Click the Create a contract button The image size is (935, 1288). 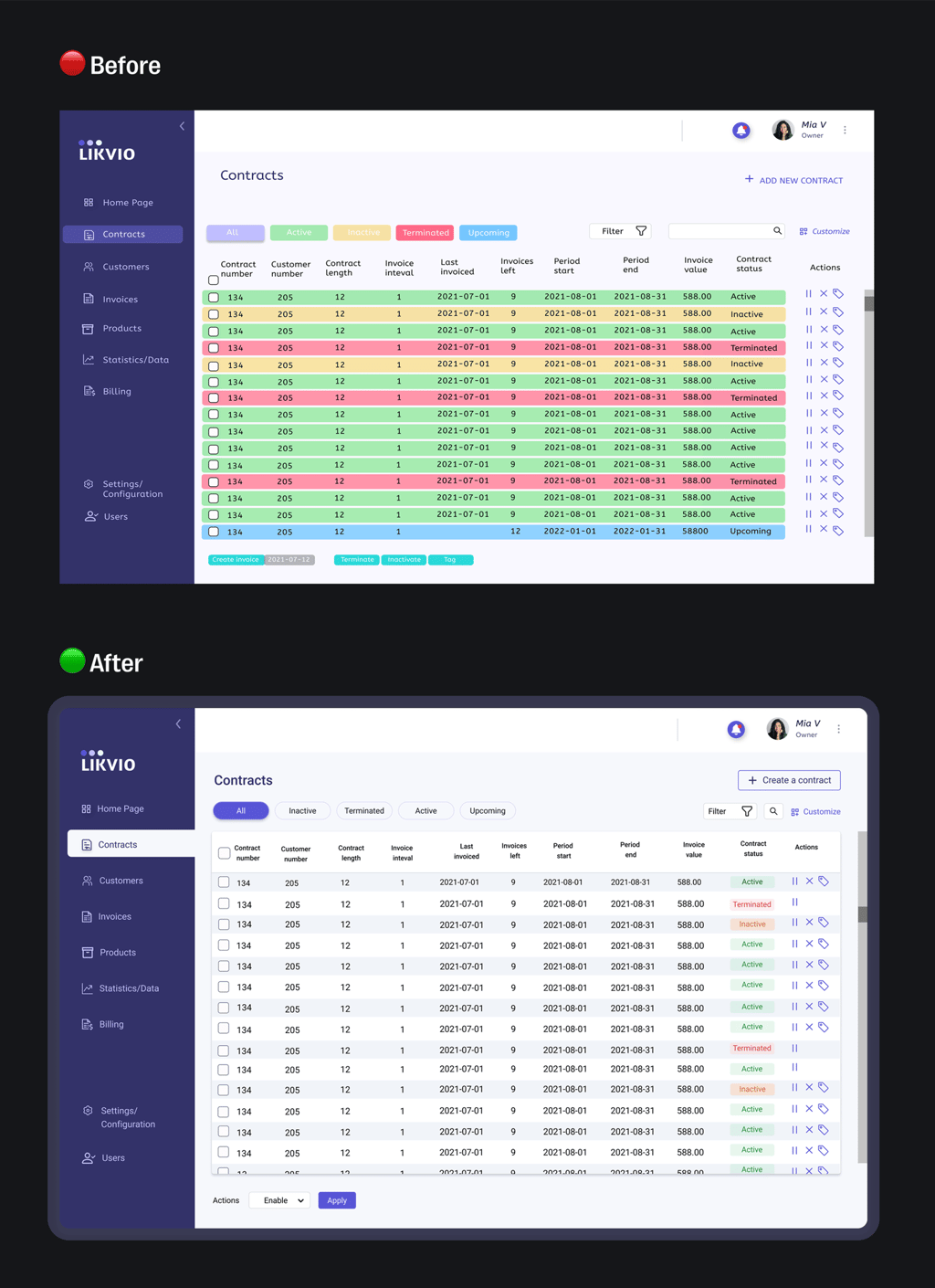[x=789, y=780]
